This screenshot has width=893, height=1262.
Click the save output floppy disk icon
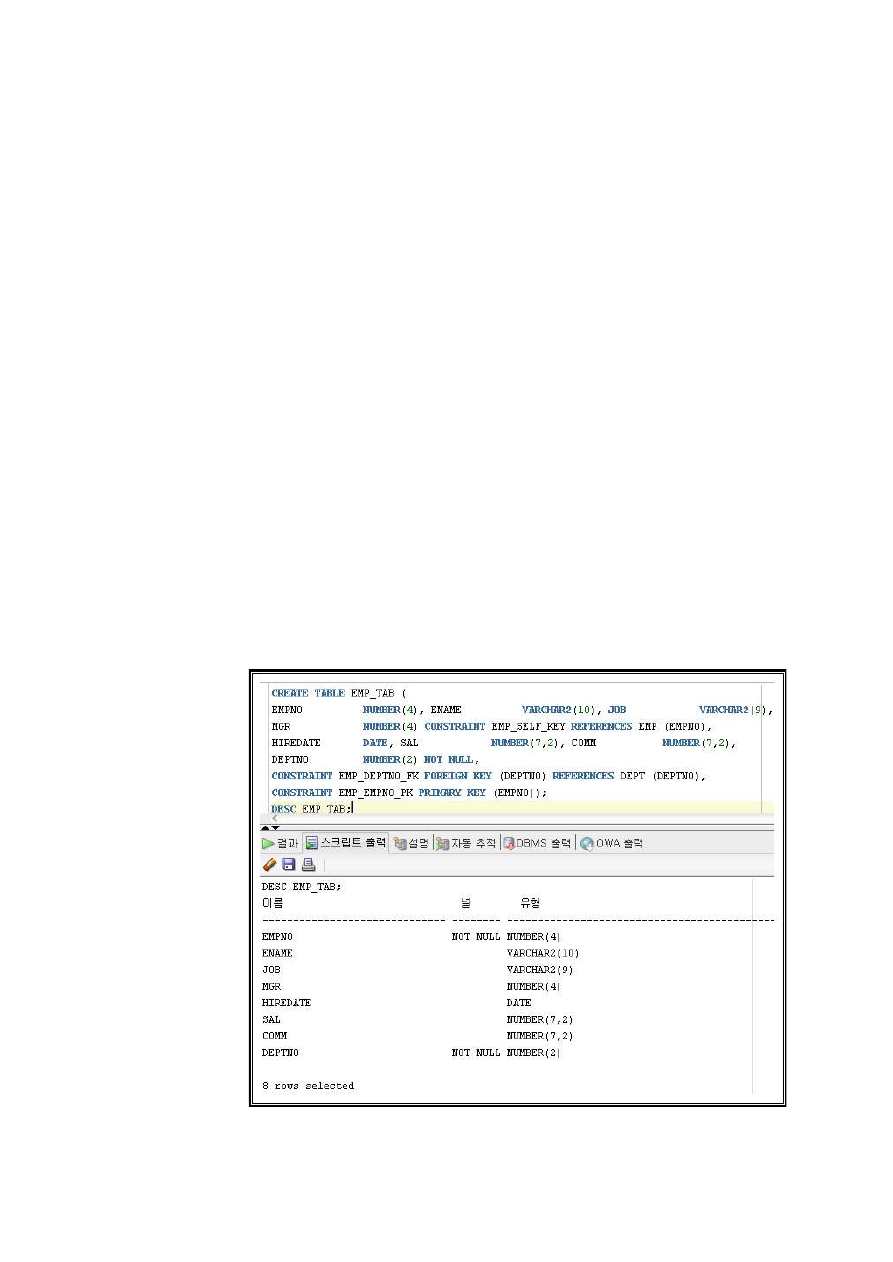tap(289, 864)
